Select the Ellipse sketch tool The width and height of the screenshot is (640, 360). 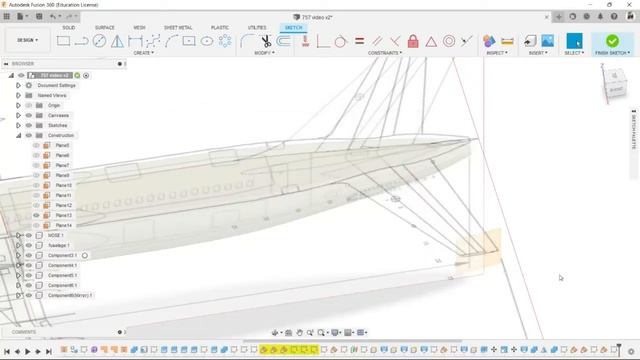pos(207,41)
